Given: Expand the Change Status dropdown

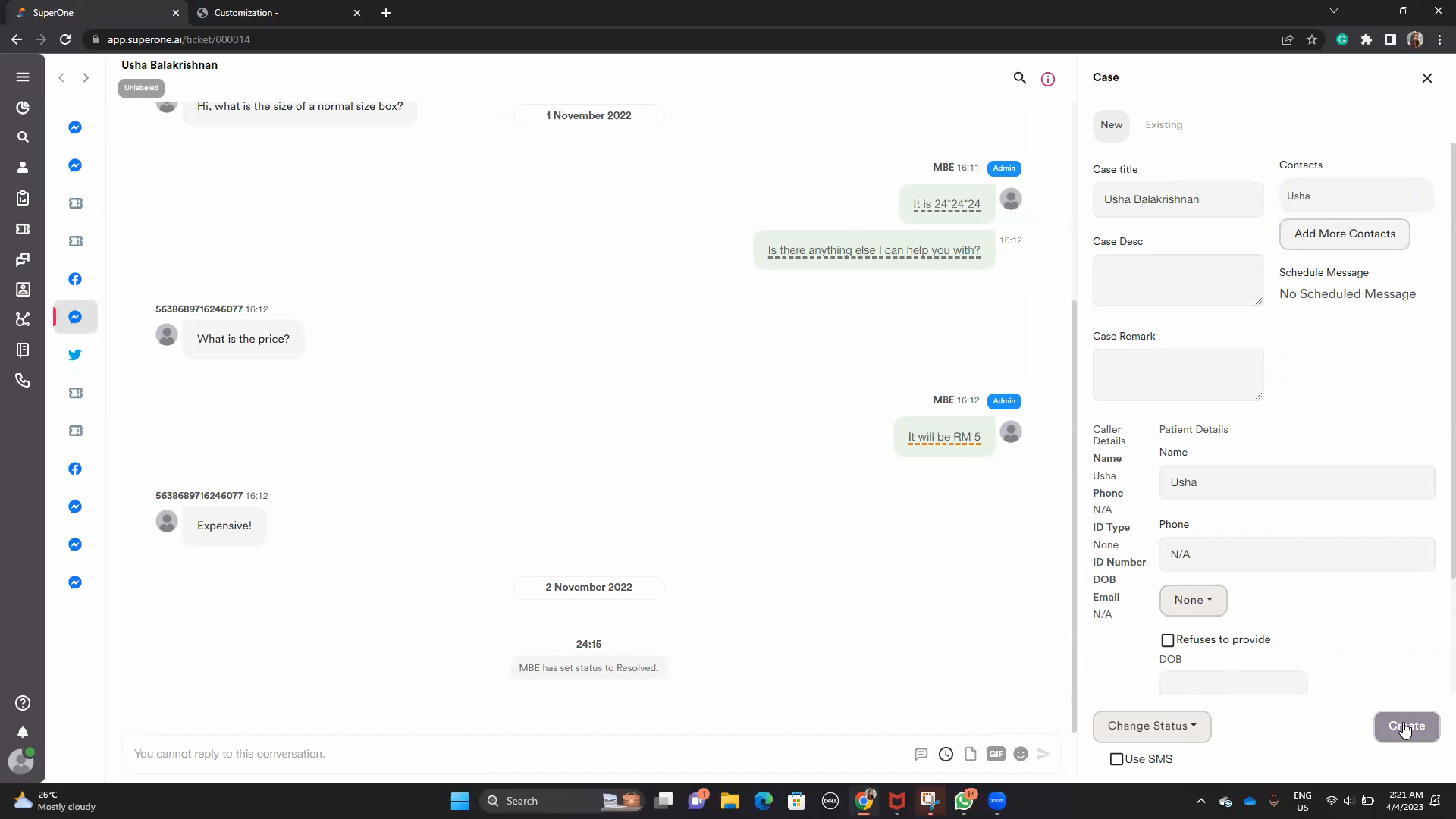Looking at the screenshot, I should pyautogui.click(x=1152, y=726).
